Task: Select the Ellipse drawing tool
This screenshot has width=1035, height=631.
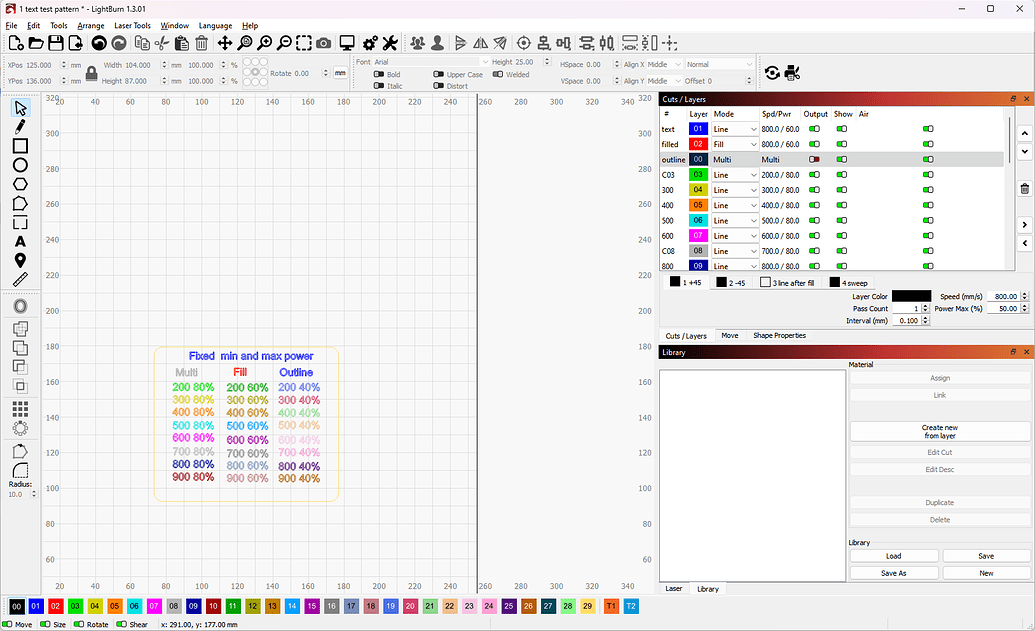Action: (x=20, y=165)
